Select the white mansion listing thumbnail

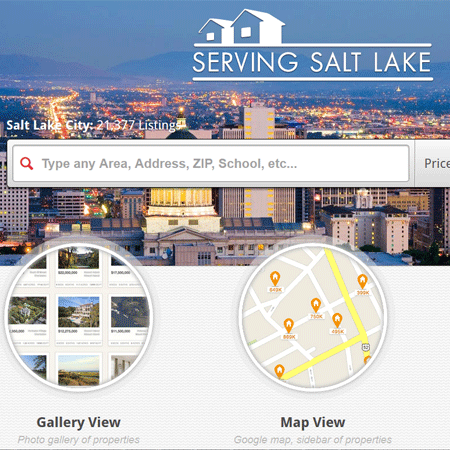[x=79, y=312]
